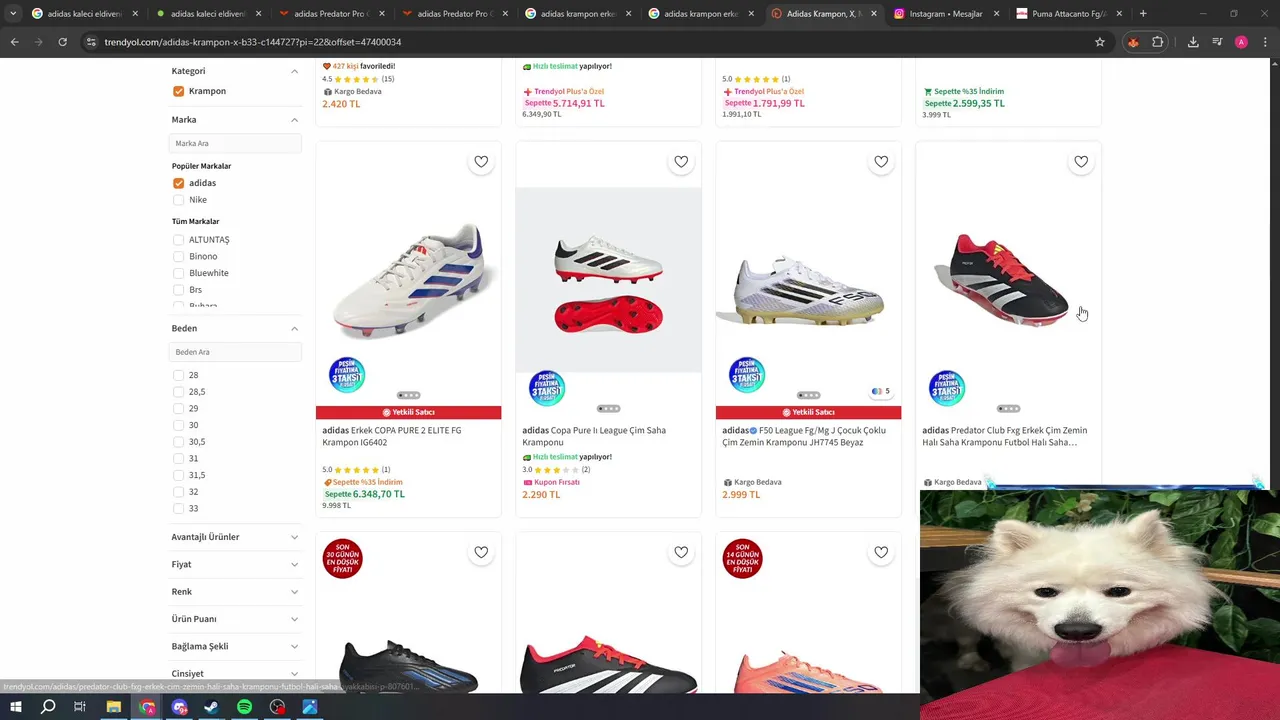Click Yetkili Satıcı banner on COPA PURE card
The height and width of the screenshot is (720, 1280).
coord(408,412)
